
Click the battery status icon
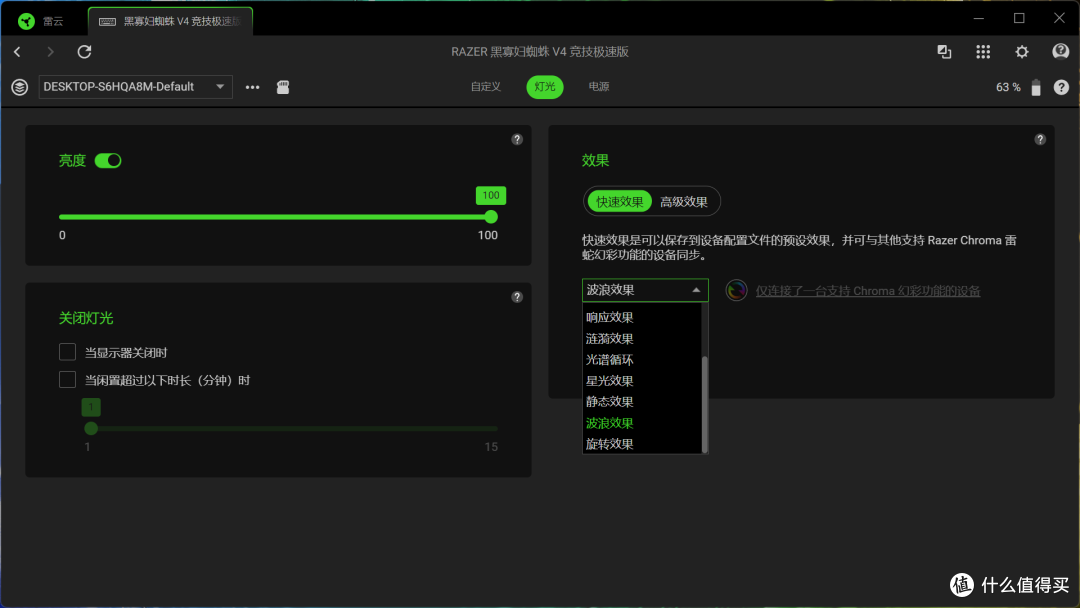coord(1036,87)
